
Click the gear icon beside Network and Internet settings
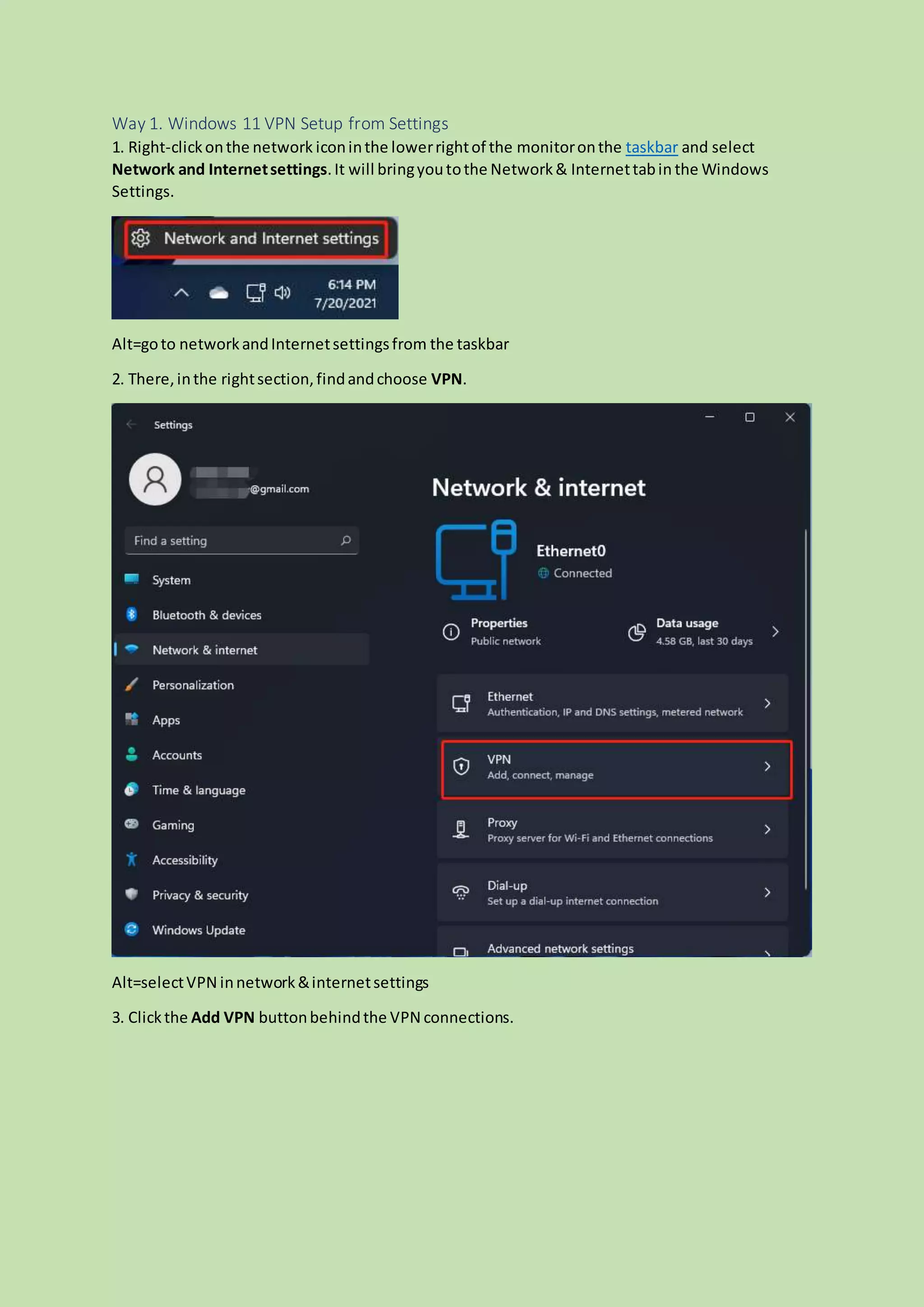(140, 238)
